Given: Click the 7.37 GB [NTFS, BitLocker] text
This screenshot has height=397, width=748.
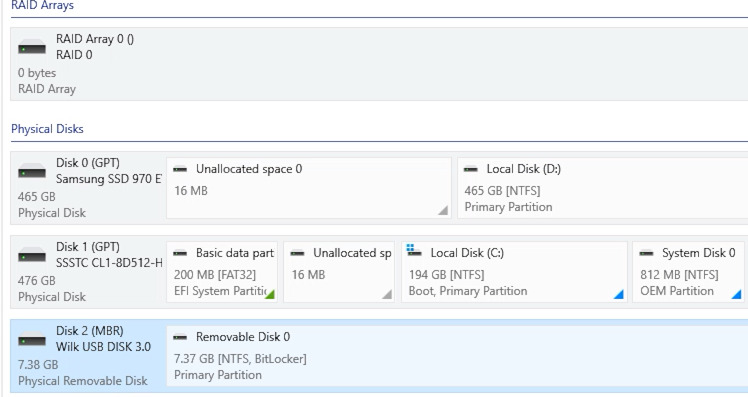Looking at the screenshot, I should [x=240, y=359].
